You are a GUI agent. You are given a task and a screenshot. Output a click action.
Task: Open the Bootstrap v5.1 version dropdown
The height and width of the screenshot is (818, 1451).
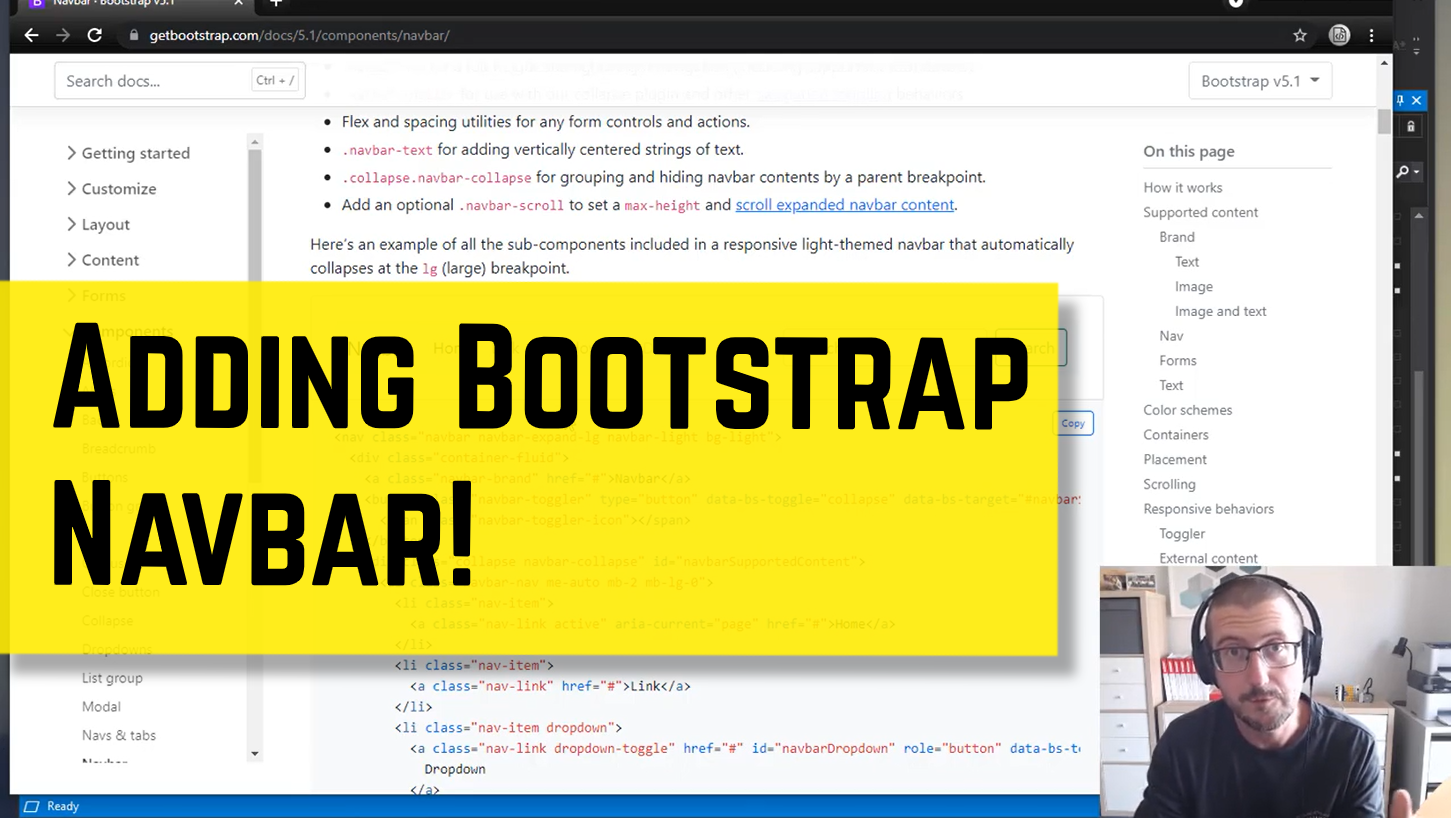click(1260, 81)
